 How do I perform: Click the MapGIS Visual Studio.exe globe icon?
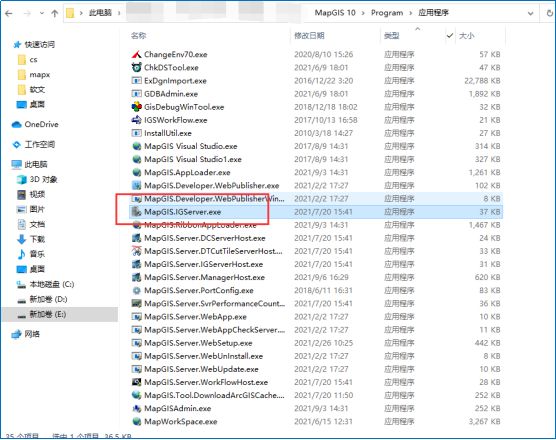point(137,146)
